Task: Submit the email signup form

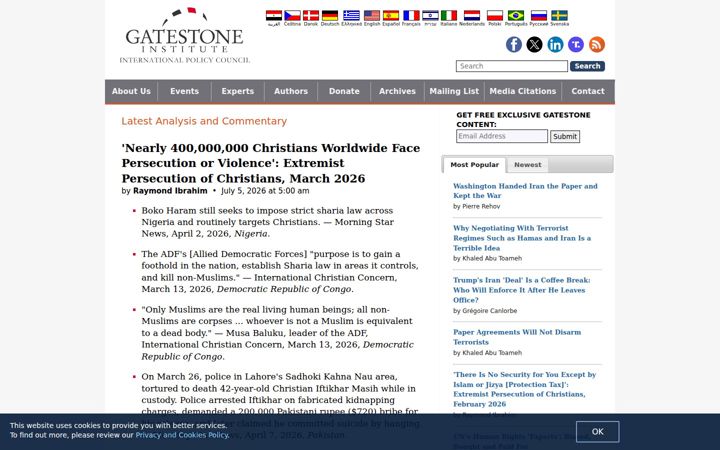Action: point(565,136)
